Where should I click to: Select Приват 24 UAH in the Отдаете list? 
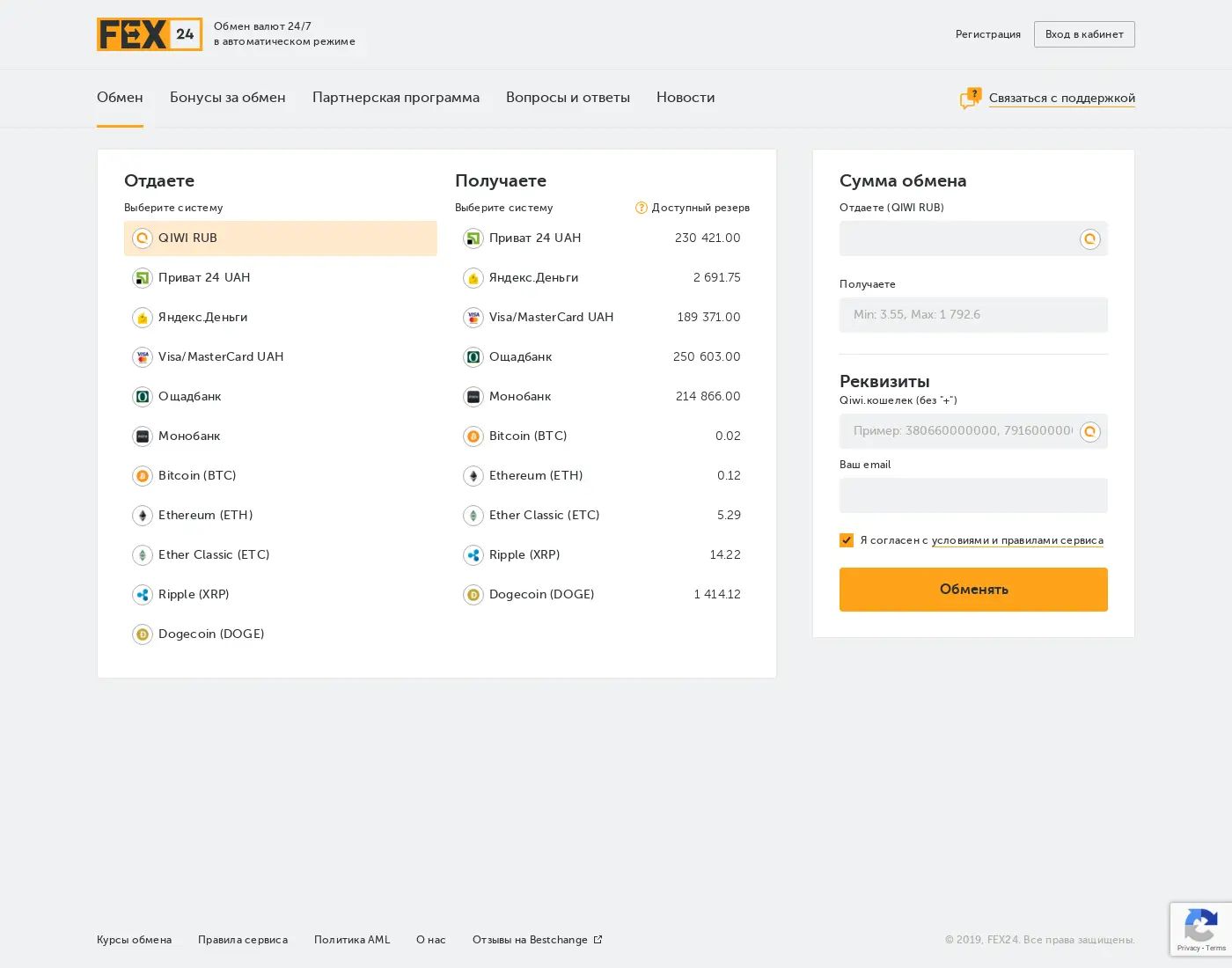tap(280, 278)
